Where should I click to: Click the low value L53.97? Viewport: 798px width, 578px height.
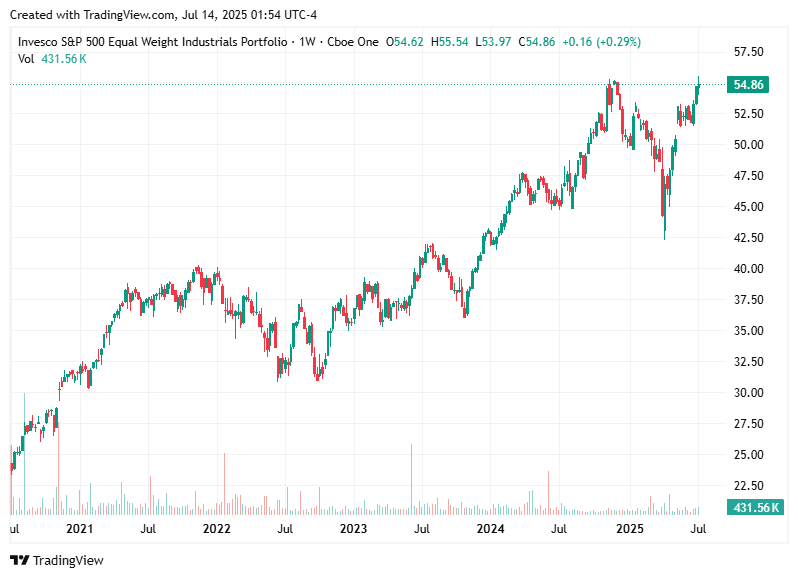pyautogui.click(x=493, y=42)
